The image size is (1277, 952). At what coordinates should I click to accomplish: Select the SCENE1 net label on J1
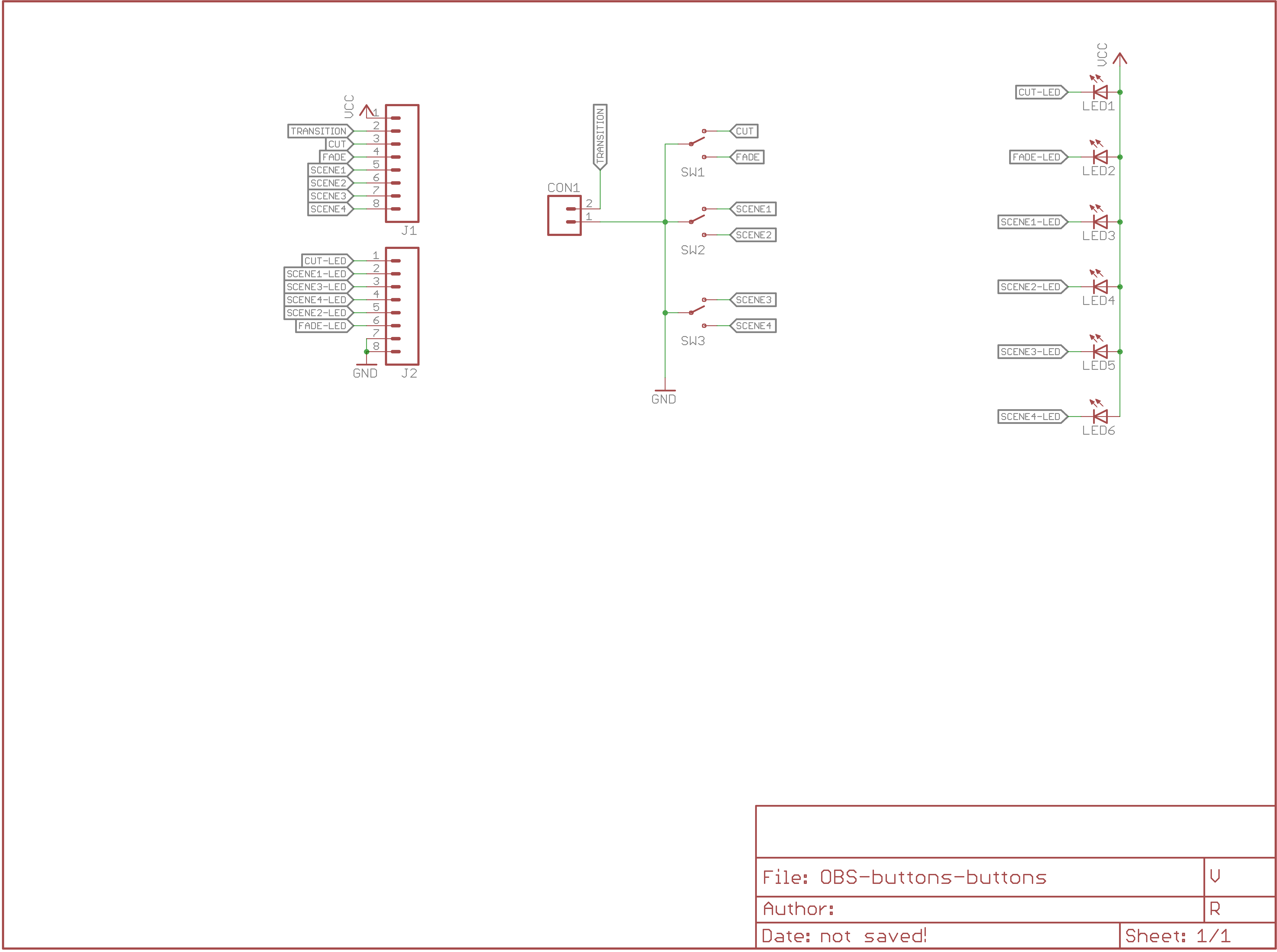pos(331,170)
